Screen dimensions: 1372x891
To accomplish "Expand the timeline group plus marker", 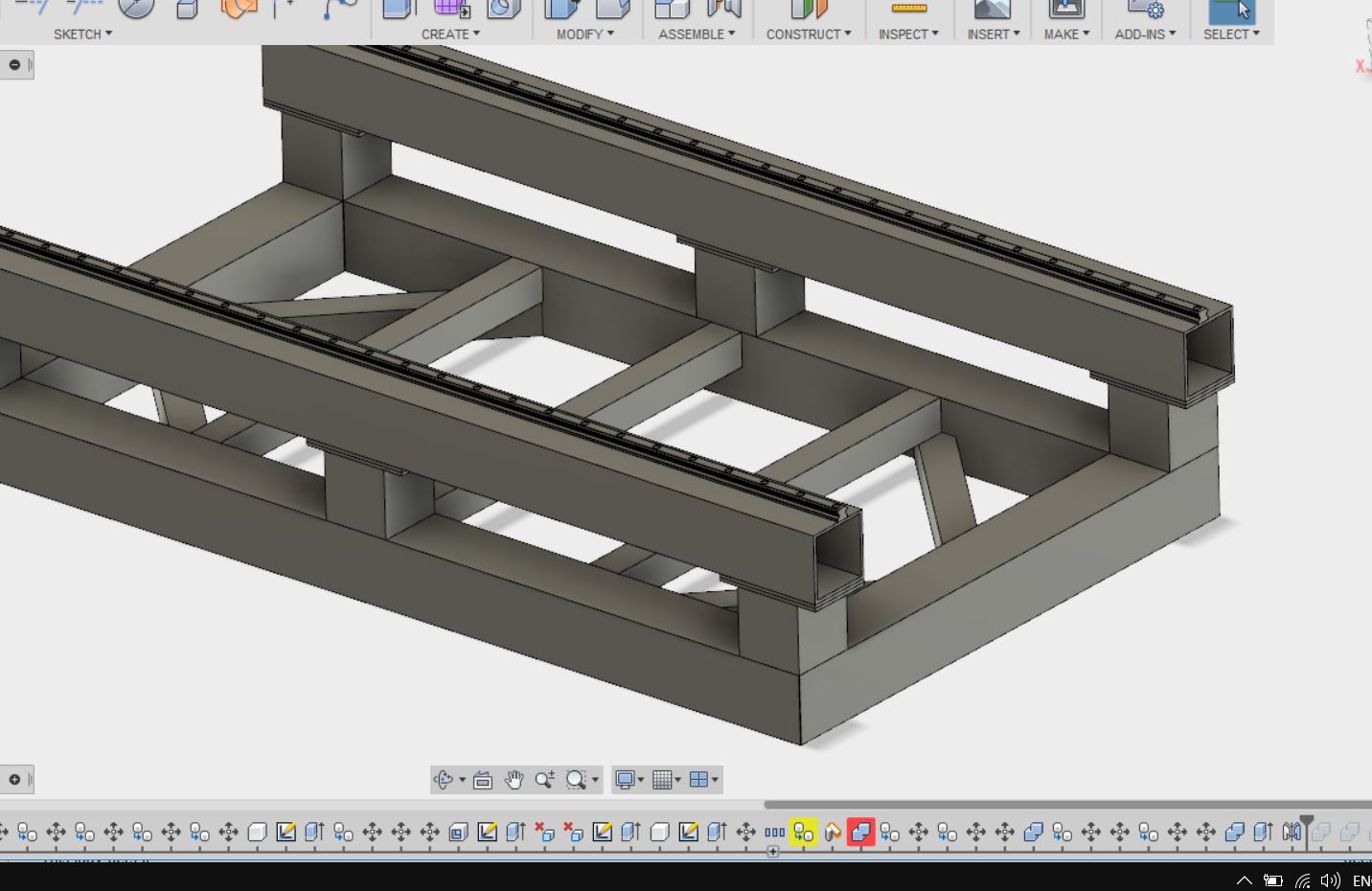I will coord(772,852).
